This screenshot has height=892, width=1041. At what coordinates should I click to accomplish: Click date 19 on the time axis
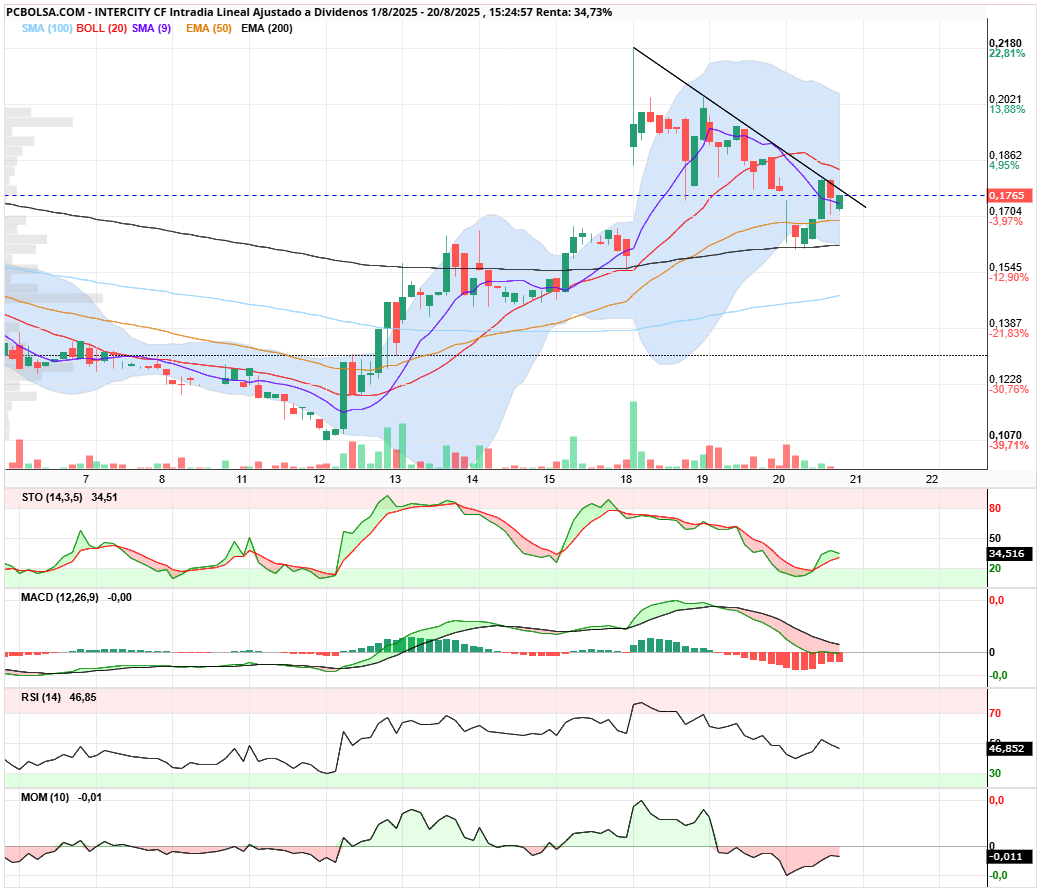[x=702, y=479]
